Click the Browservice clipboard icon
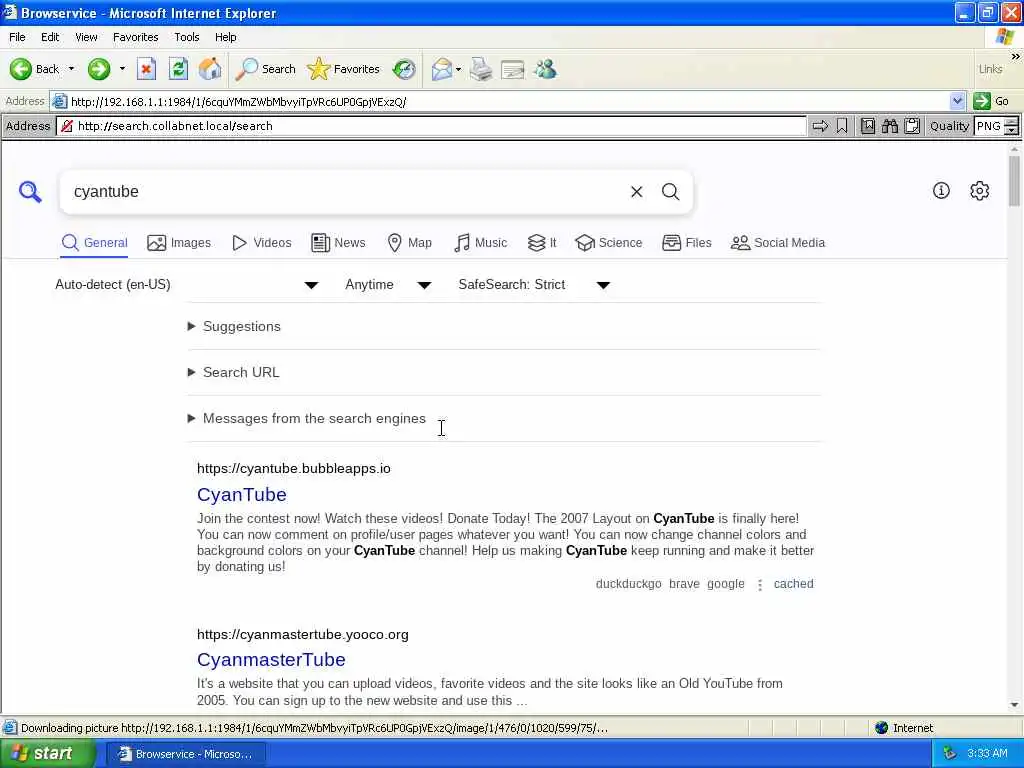 [x=912, y=126]
